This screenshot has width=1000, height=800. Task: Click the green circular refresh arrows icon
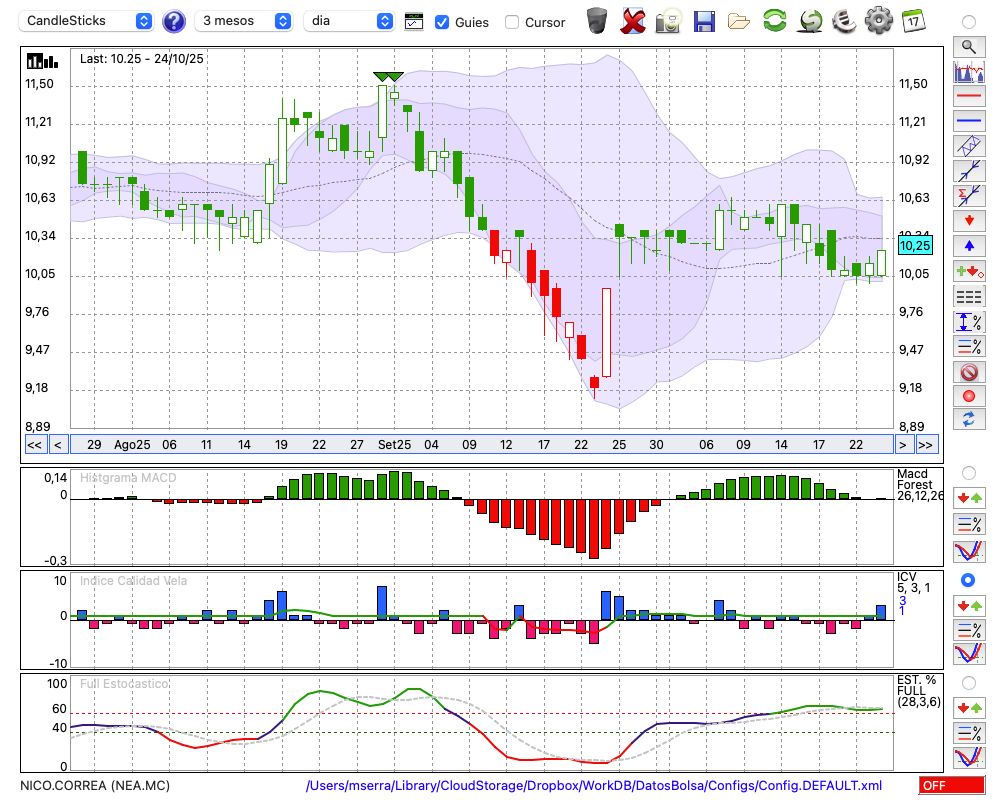coord(774,21)
